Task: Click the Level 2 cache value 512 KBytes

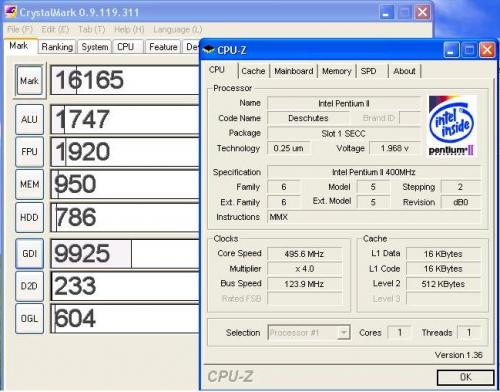Action: click(x=443, y=284)
